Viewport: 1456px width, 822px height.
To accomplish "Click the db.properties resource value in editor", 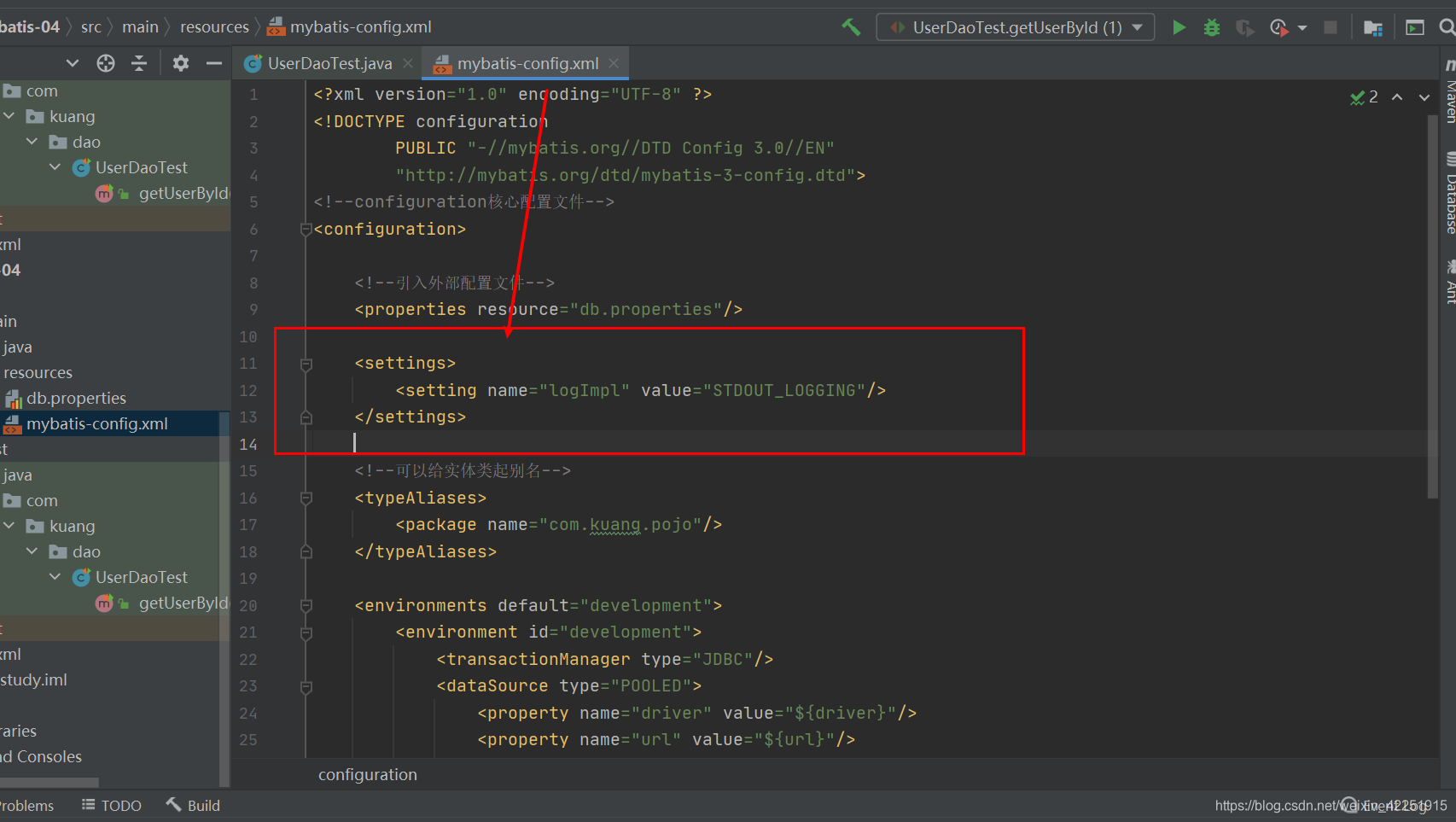I will [646, 309].
